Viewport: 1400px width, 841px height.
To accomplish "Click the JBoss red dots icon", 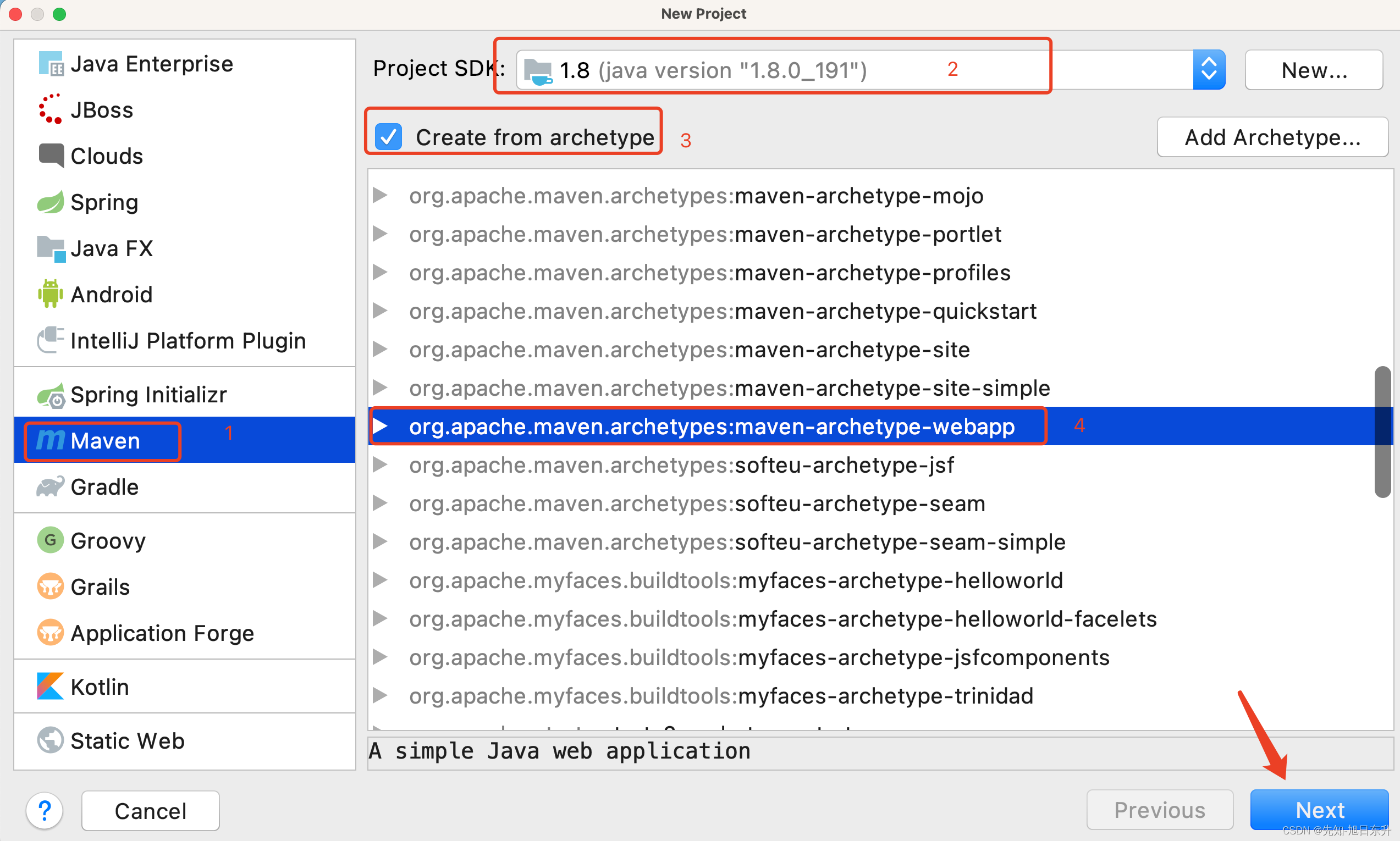I will coord(51,109).
